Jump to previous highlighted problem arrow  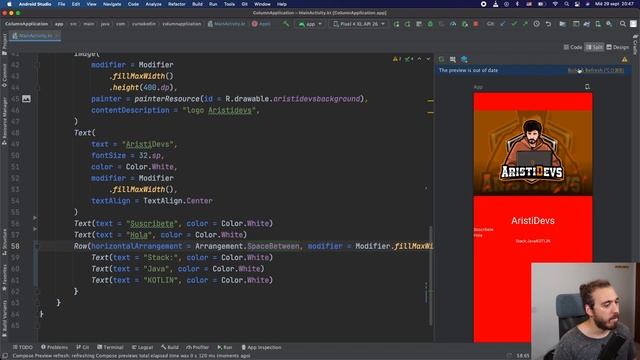pyautogui.click(x=419, y=59)
